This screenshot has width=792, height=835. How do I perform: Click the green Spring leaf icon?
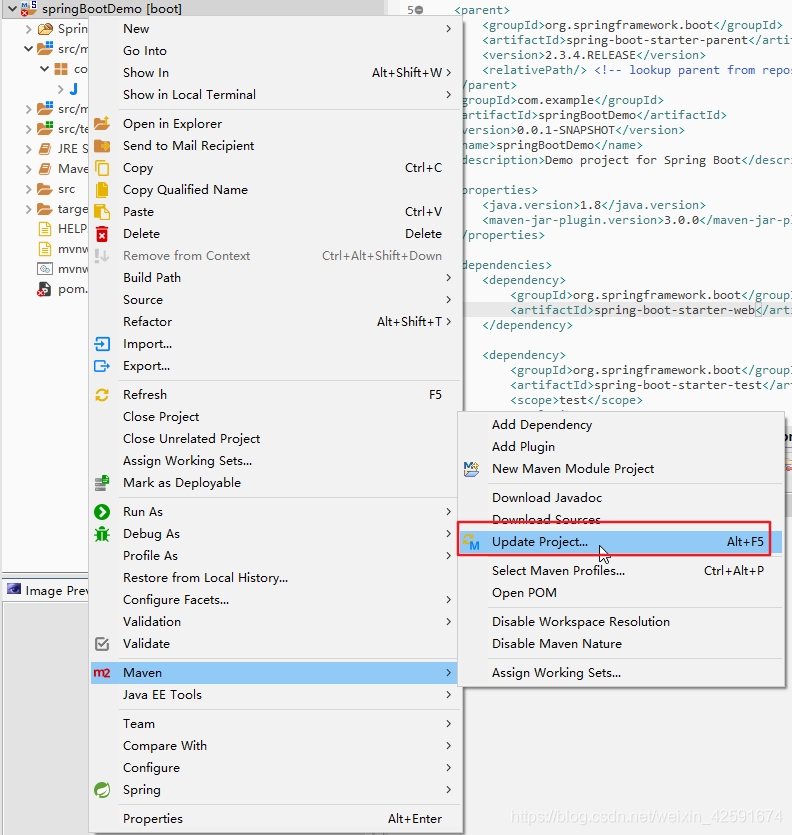pyautogui.click(x=102, y=790)
